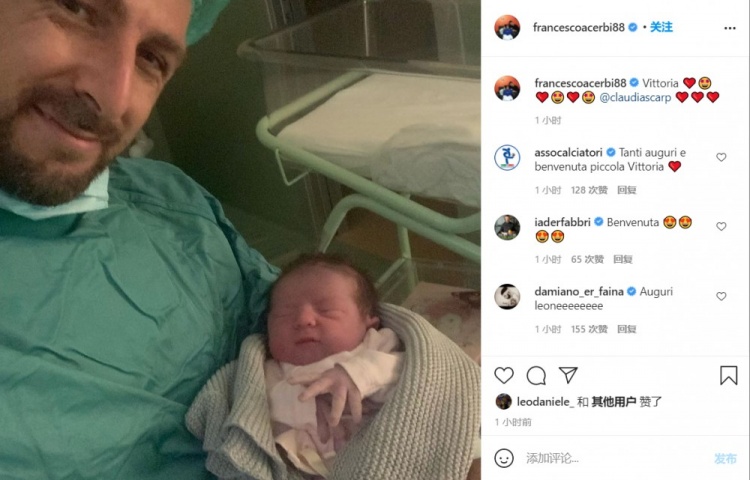Like the post with the heart icon
750x480 pixels.
coord(504,376)
